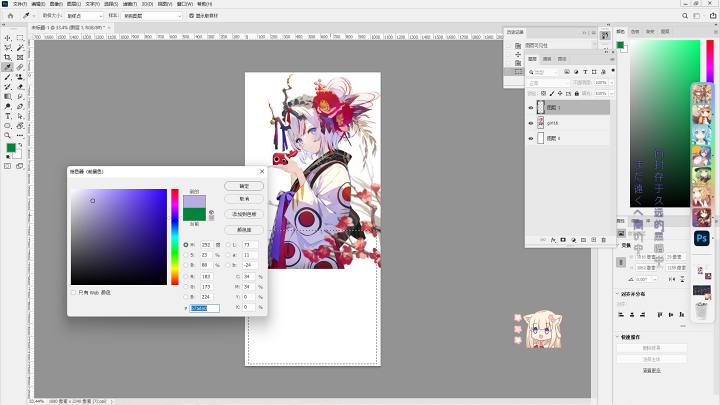Select the S saturation radio button
The height and width of the screenshot is (405, 720).
click(x=186, y=255)
